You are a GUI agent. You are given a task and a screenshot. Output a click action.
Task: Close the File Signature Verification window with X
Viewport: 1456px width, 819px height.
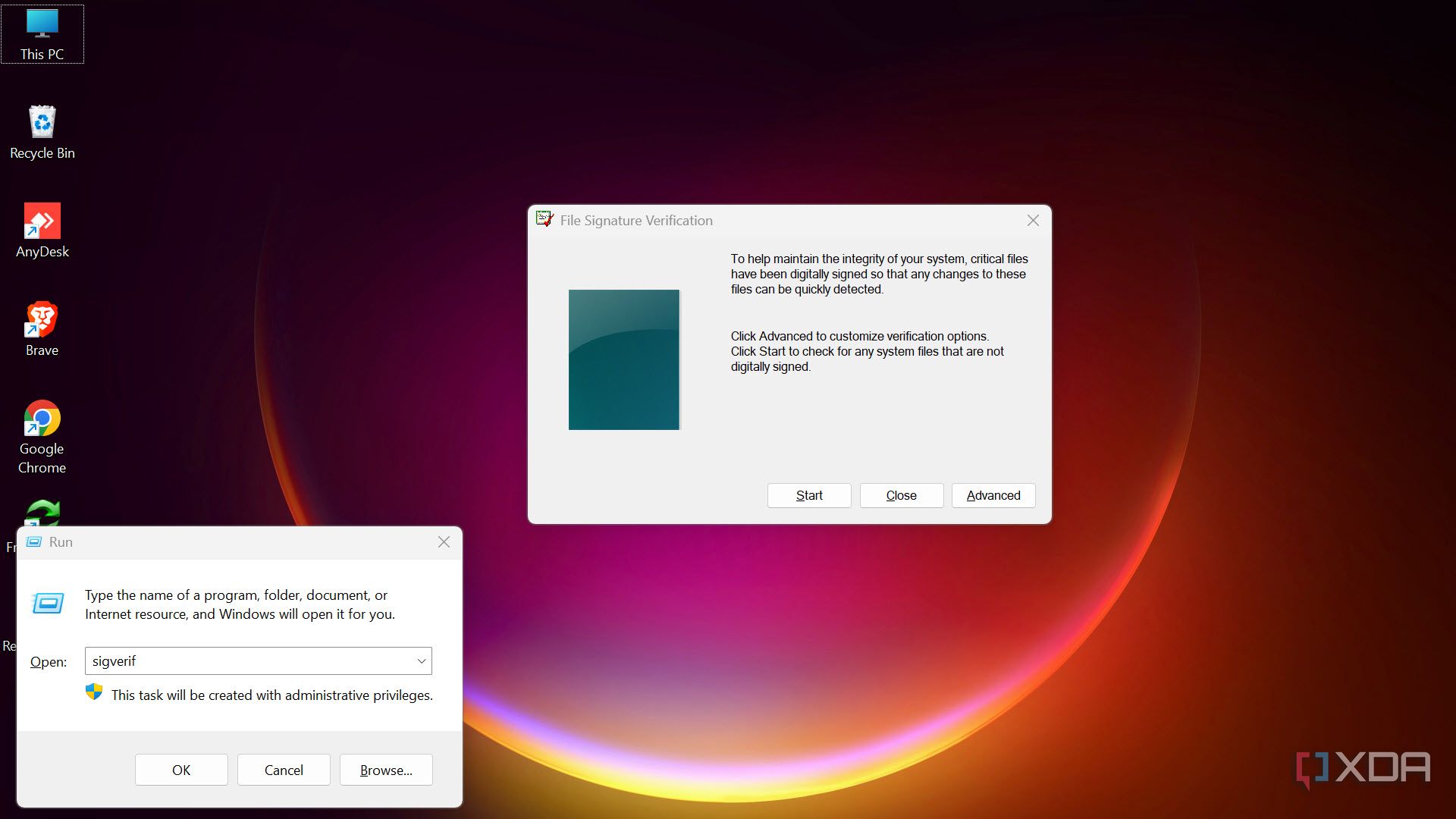pos(1033,221)
